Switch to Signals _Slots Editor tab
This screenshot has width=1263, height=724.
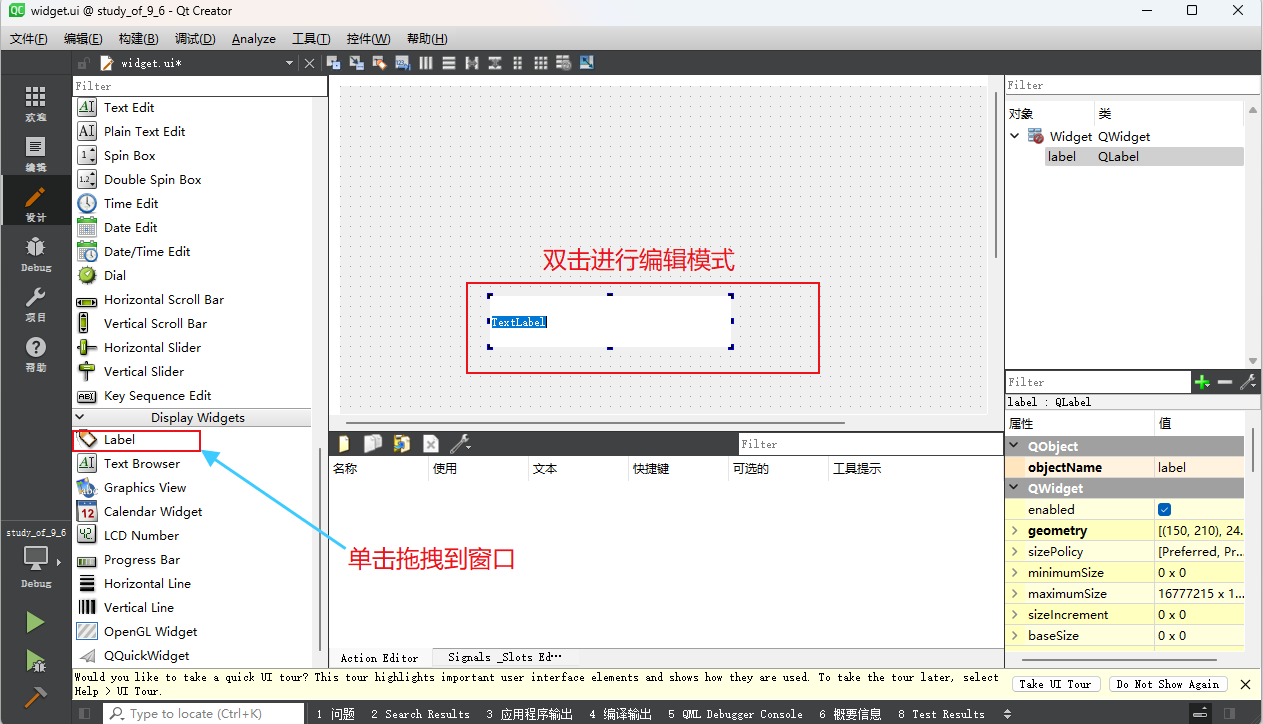pyautogui.click(x=505, y=657)
